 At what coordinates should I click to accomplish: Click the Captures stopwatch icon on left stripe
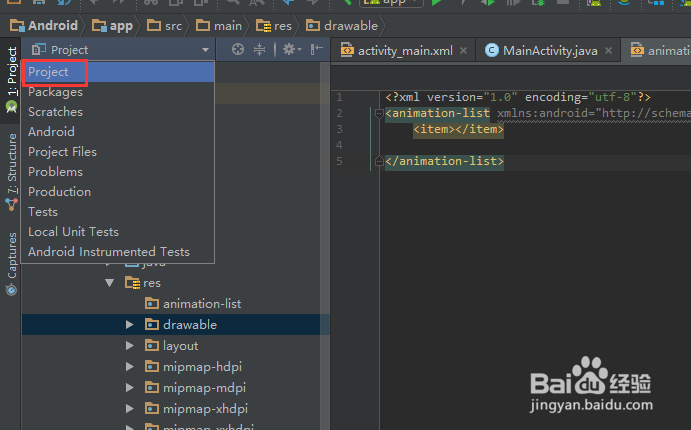(11, 289)
